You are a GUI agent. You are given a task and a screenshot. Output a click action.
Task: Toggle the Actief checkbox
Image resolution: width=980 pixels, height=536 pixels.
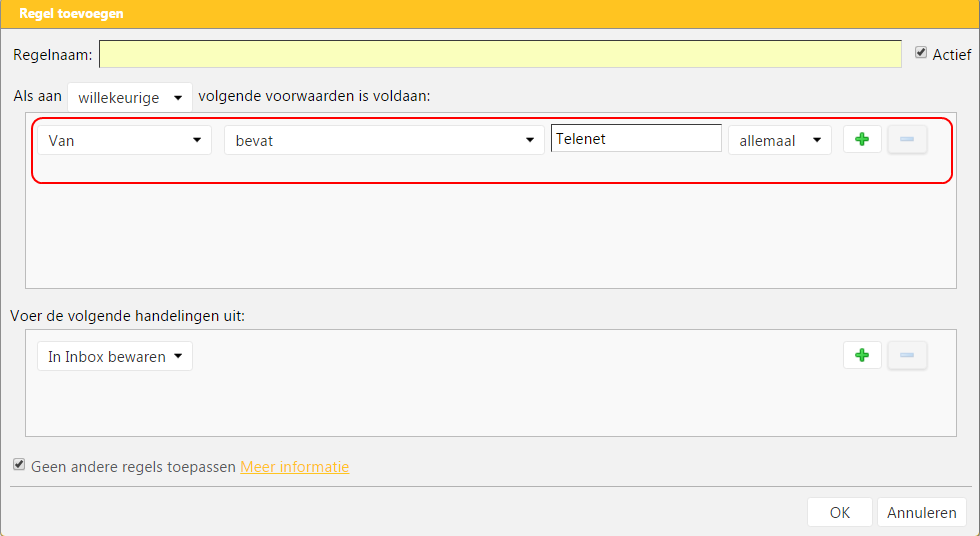[x=921, y=52]
